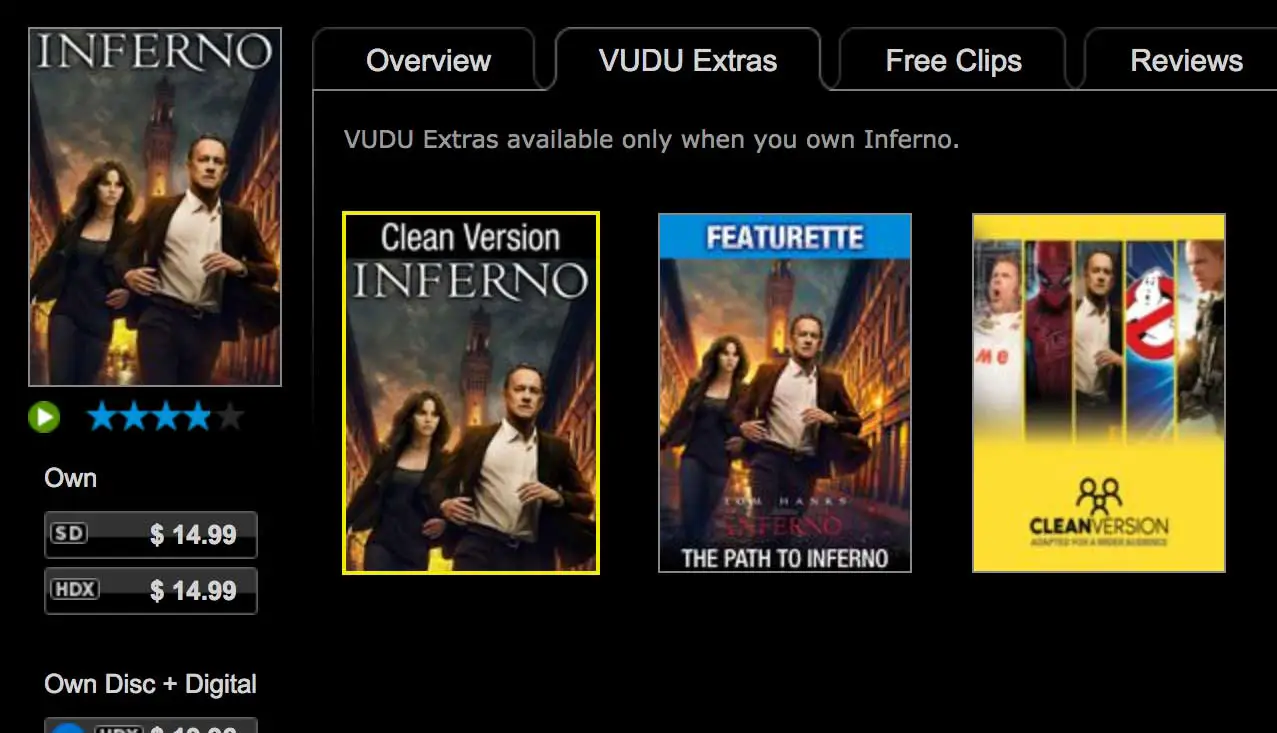Buy the SD version for $14.99
This screenshot has height=733, width=1277.
pos(151,535)
